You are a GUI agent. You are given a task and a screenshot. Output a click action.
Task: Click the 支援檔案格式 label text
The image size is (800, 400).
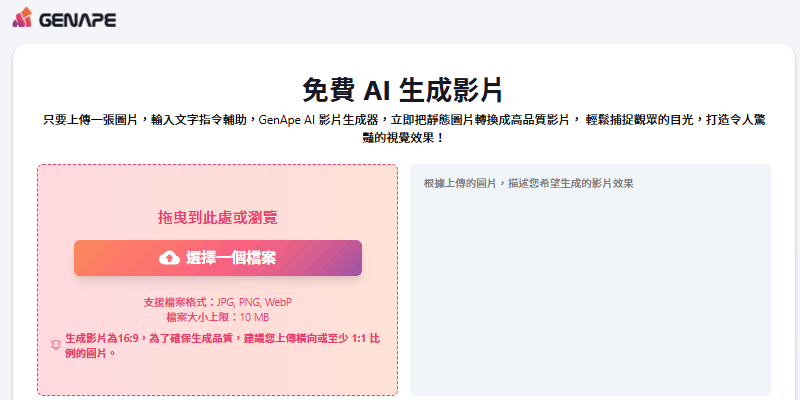click(x=177, y=302)
